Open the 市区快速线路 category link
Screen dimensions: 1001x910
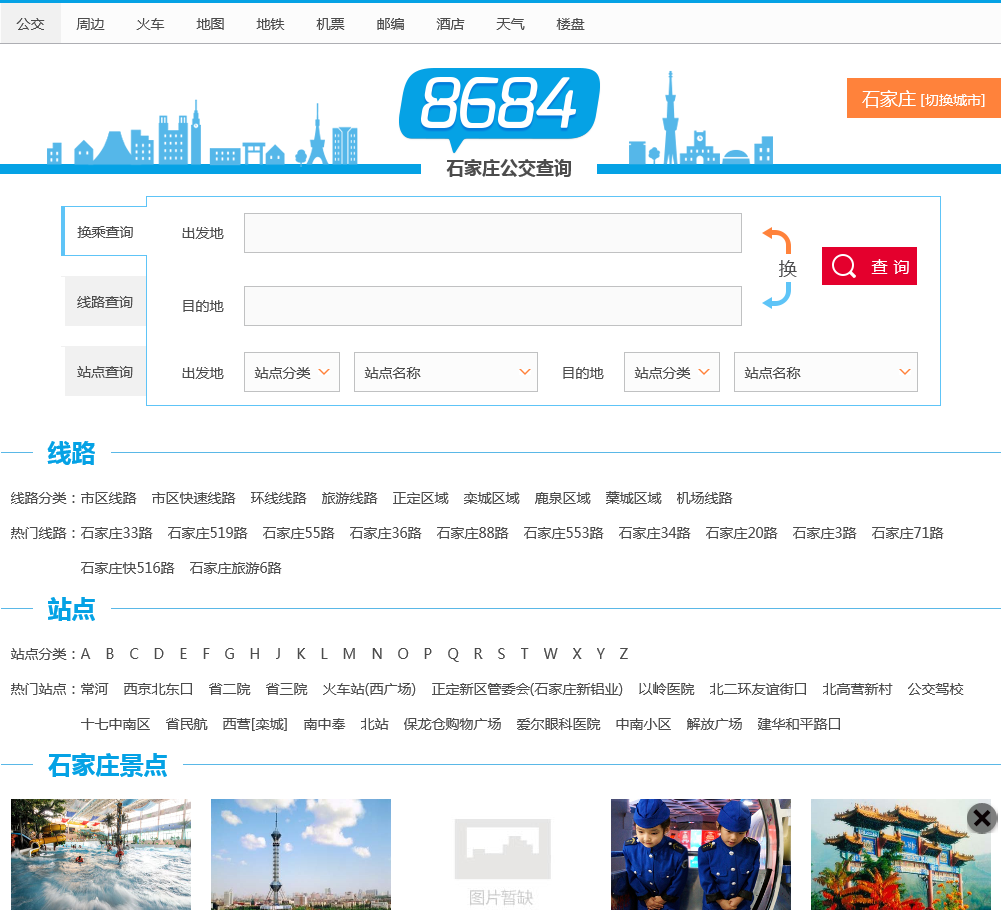click(193, 498)
